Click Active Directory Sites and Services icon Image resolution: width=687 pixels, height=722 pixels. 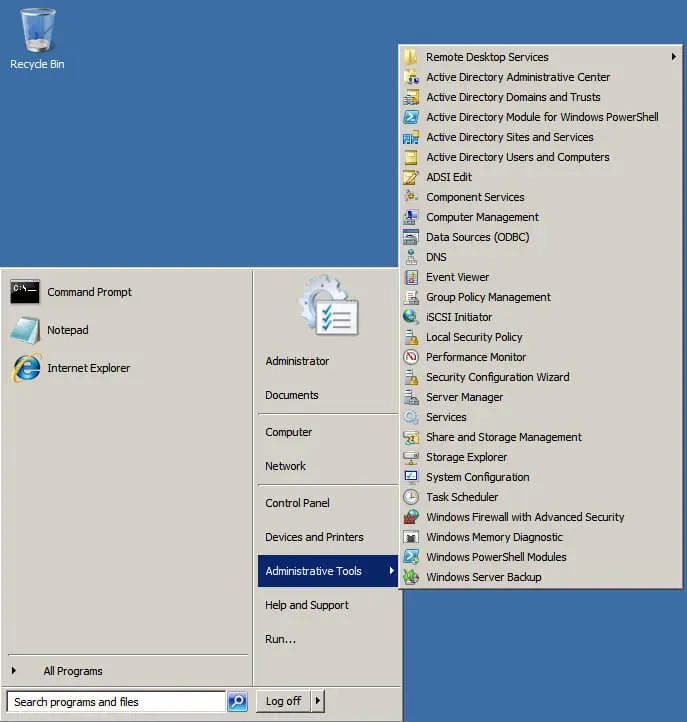[411, 137]
